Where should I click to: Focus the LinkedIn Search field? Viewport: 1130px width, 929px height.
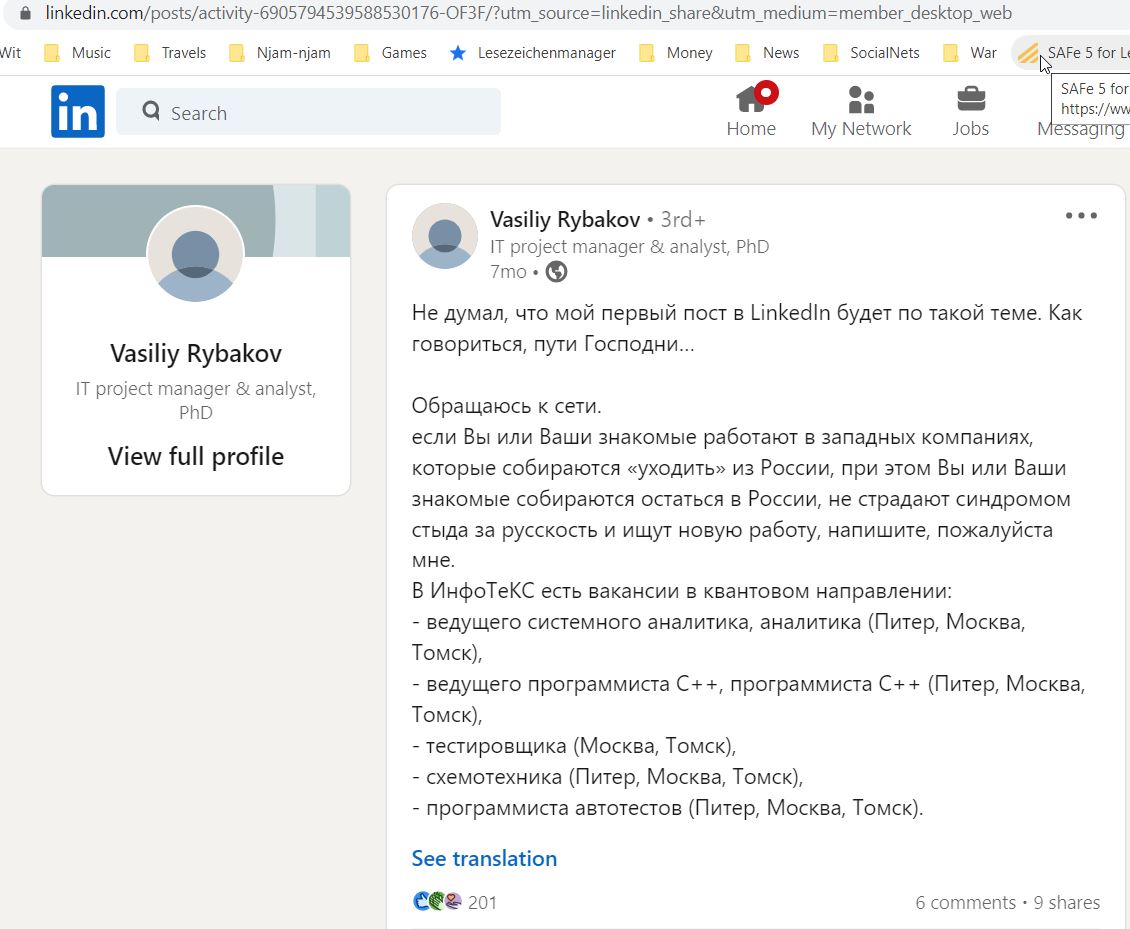point(308,112)
